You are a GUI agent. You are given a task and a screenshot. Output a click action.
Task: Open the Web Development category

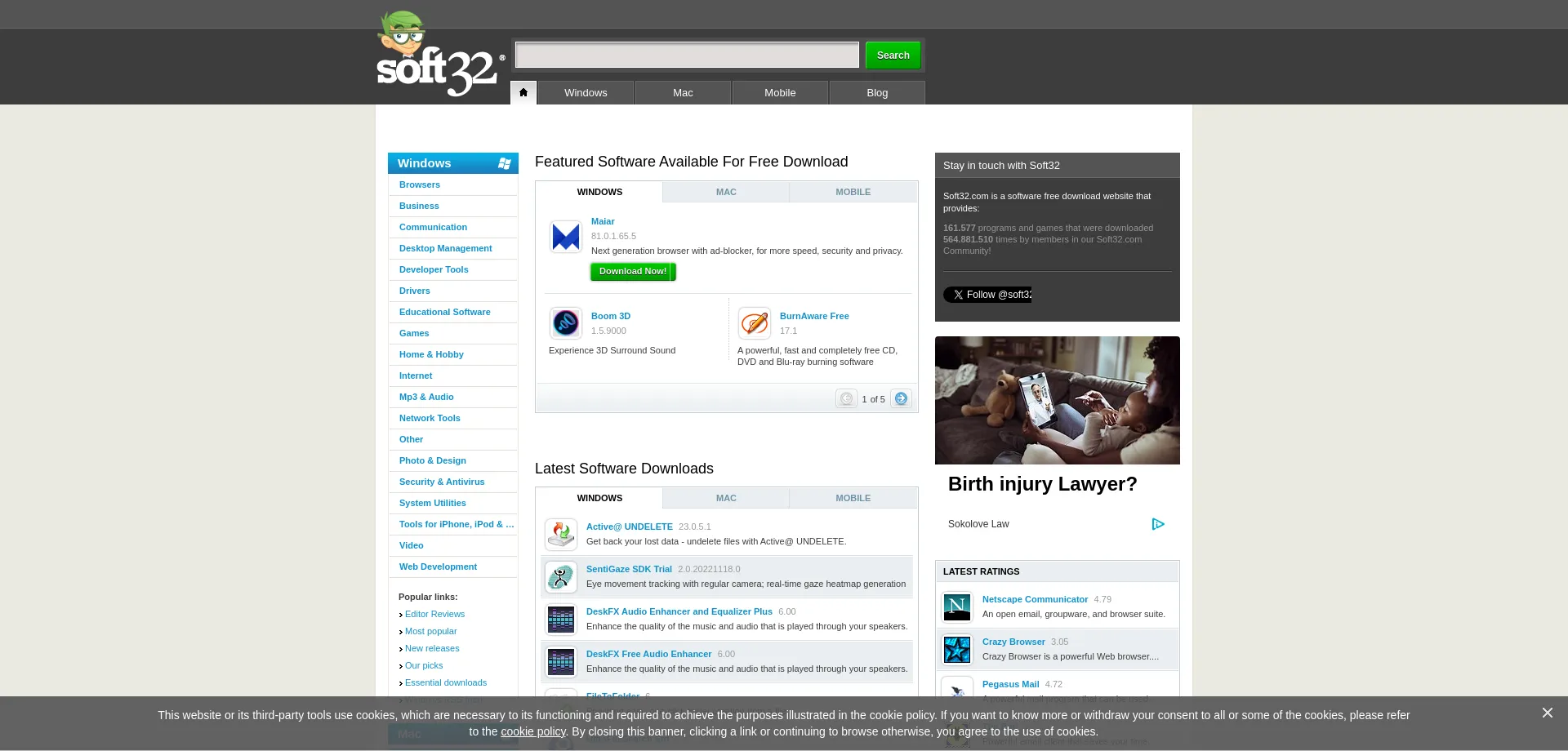[x=438, y=567]
